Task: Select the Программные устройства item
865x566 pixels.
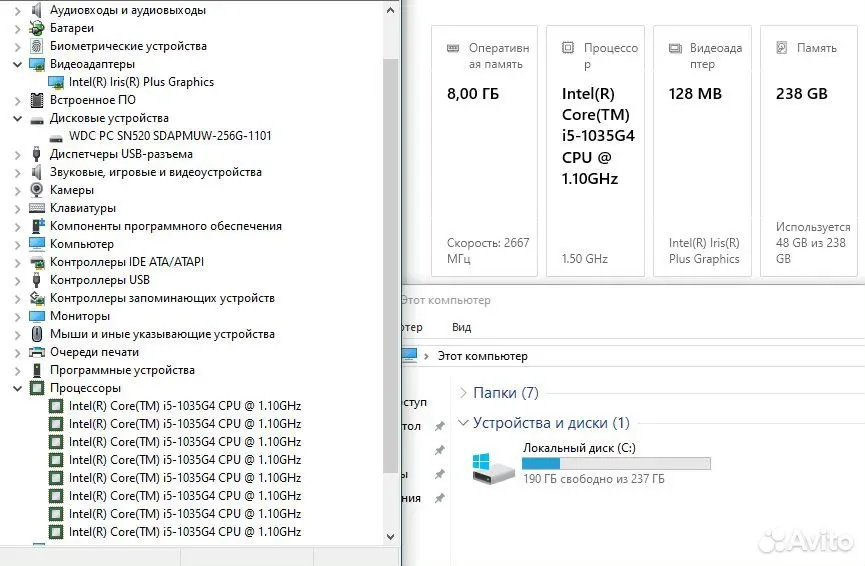Action: pos(122,370)
